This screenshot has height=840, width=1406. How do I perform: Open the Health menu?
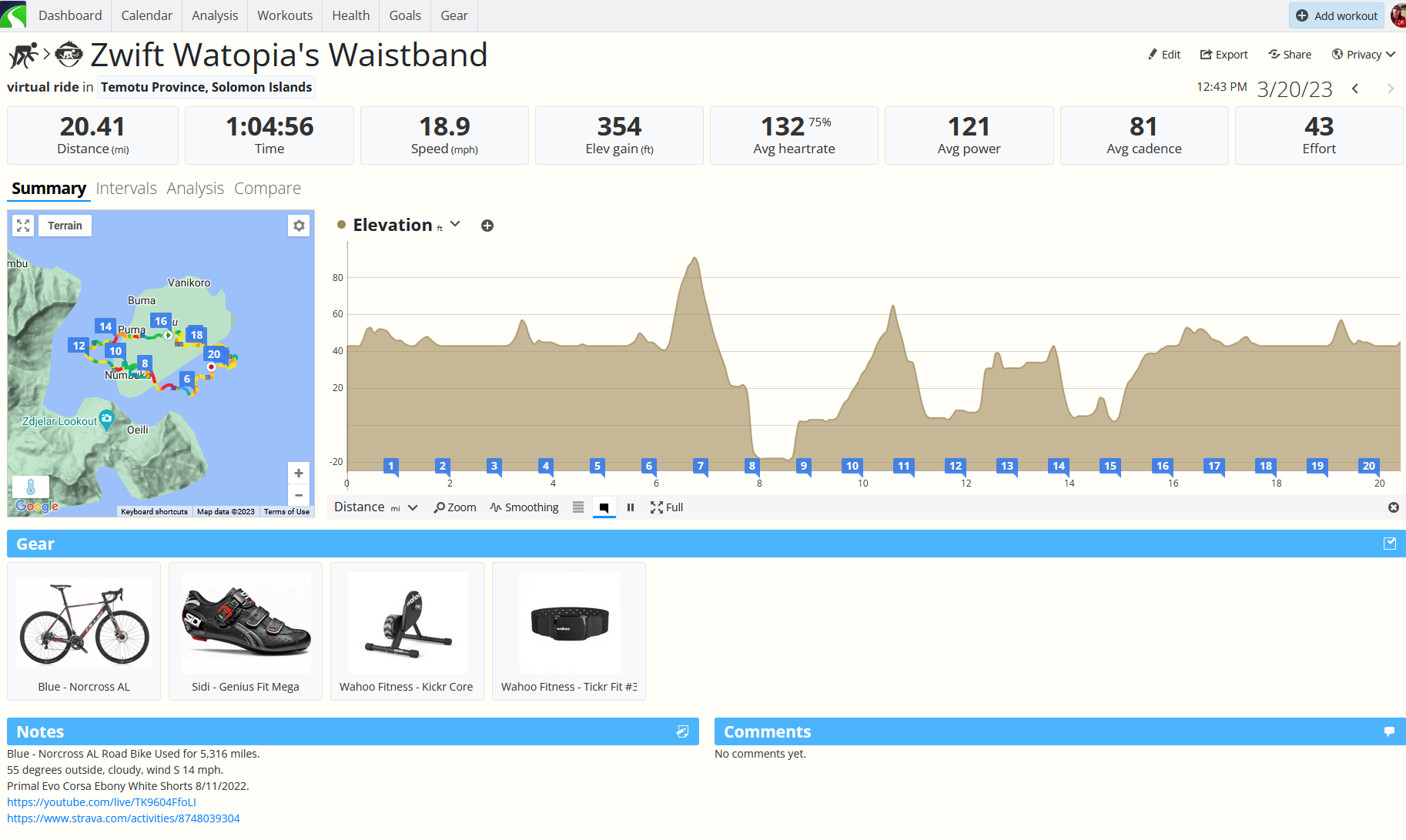click(351, 15)
